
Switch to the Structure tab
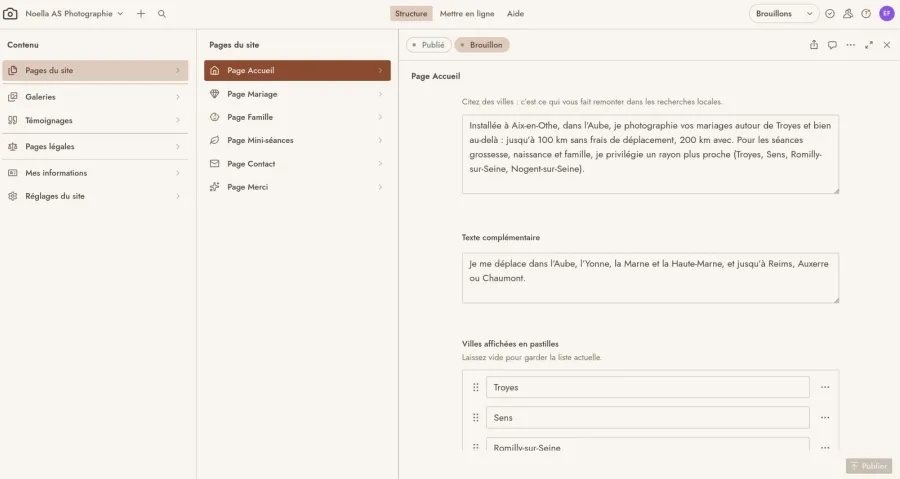[x=411, y=14]
